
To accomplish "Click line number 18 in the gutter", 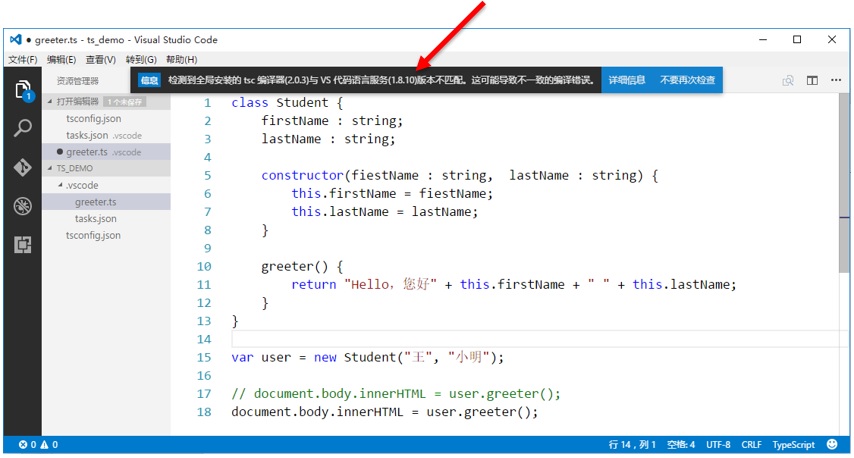I will pos(204,412).
